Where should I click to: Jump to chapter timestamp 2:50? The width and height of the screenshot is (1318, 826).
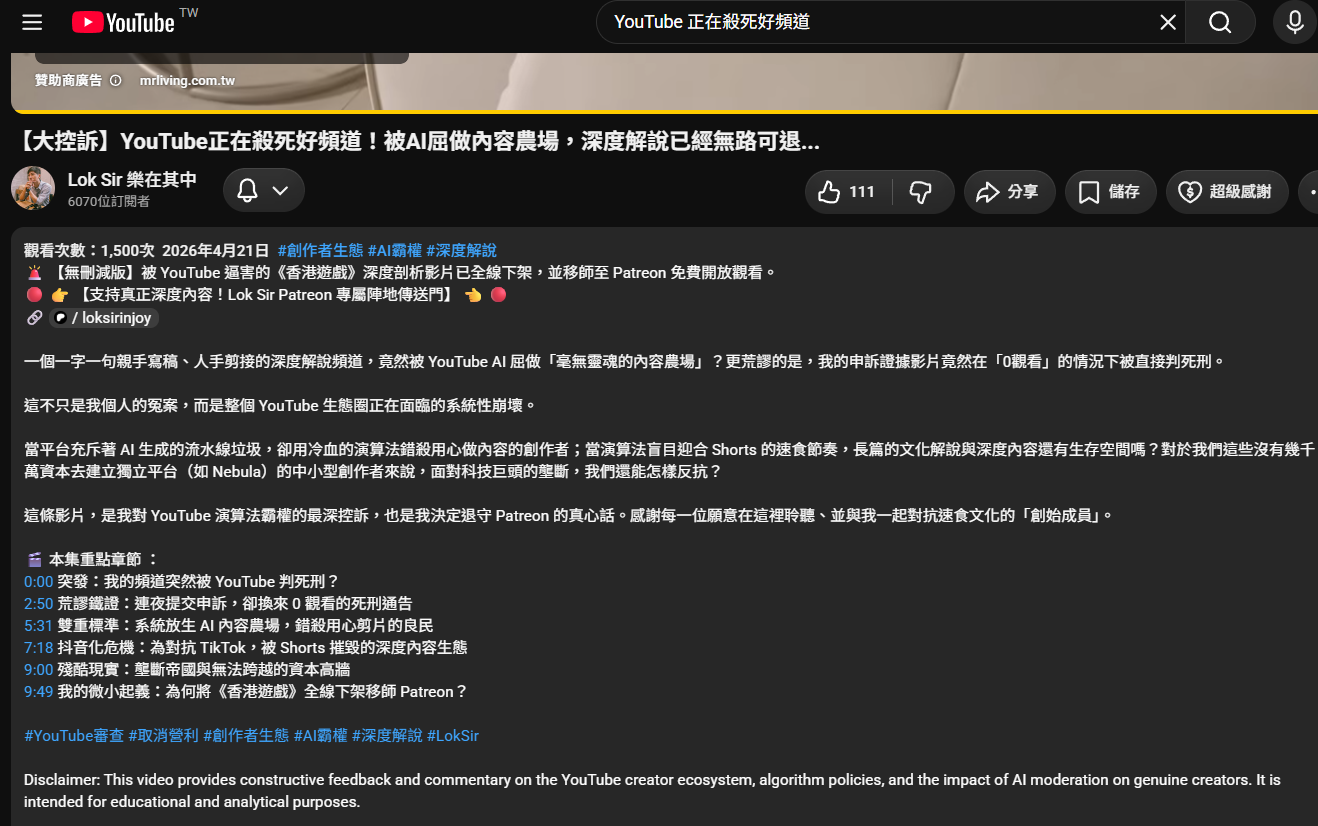click(x=38, y=603)
